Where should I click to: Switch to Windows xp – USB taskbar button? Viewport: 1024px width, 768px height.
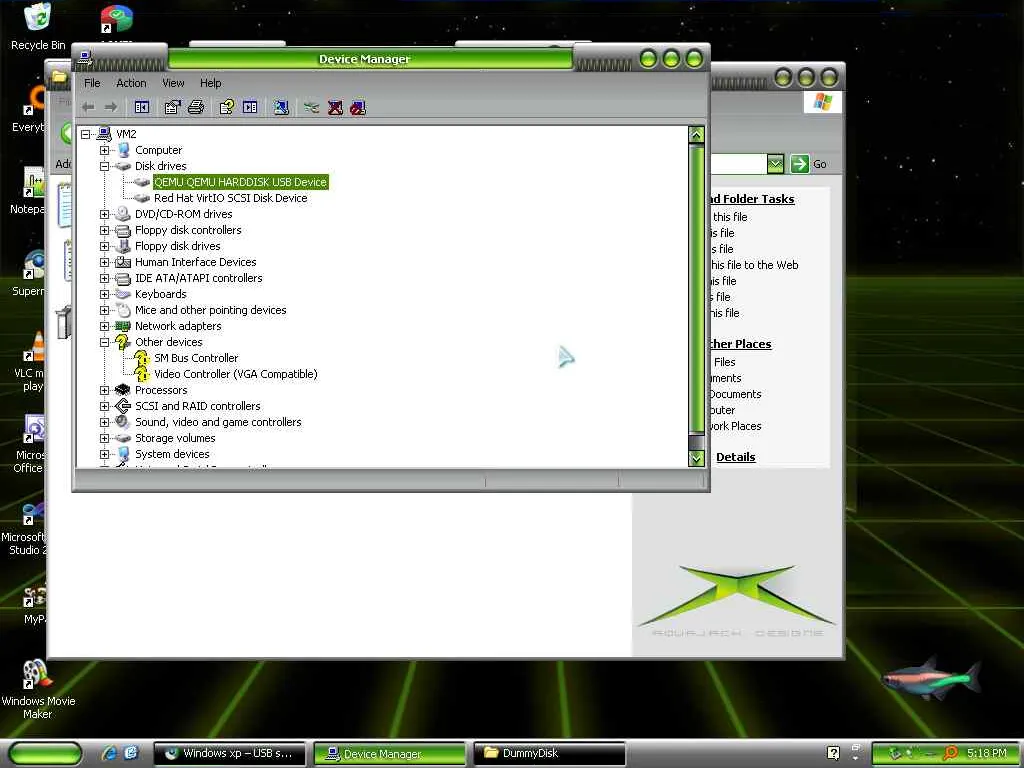coord(230,754)
